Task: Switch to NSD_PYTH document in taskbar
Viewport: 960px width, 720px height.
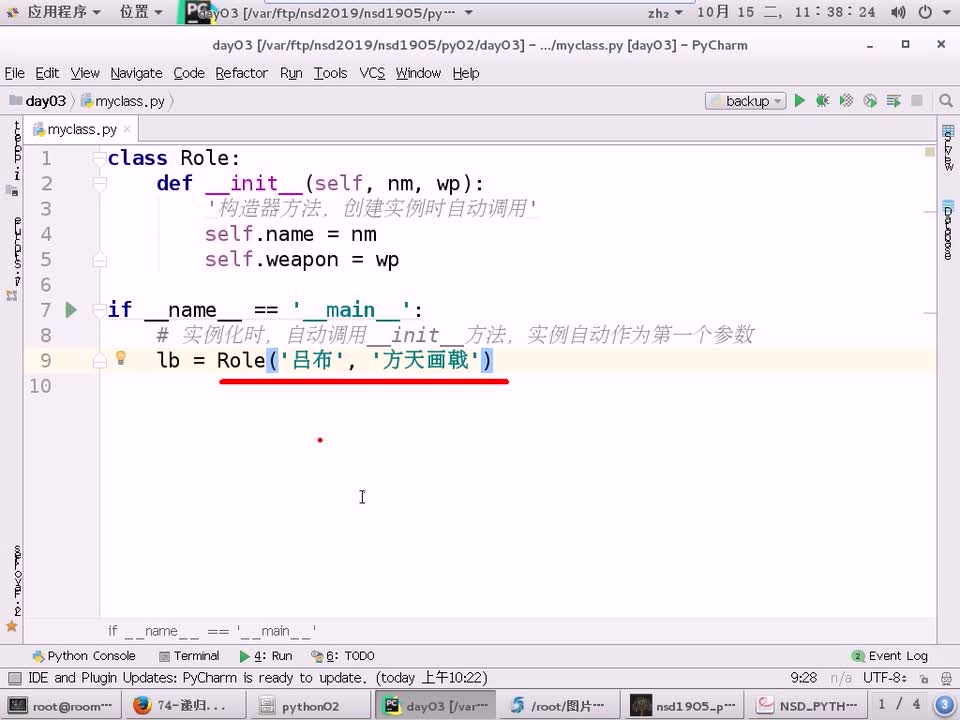Action: [807, 705]
